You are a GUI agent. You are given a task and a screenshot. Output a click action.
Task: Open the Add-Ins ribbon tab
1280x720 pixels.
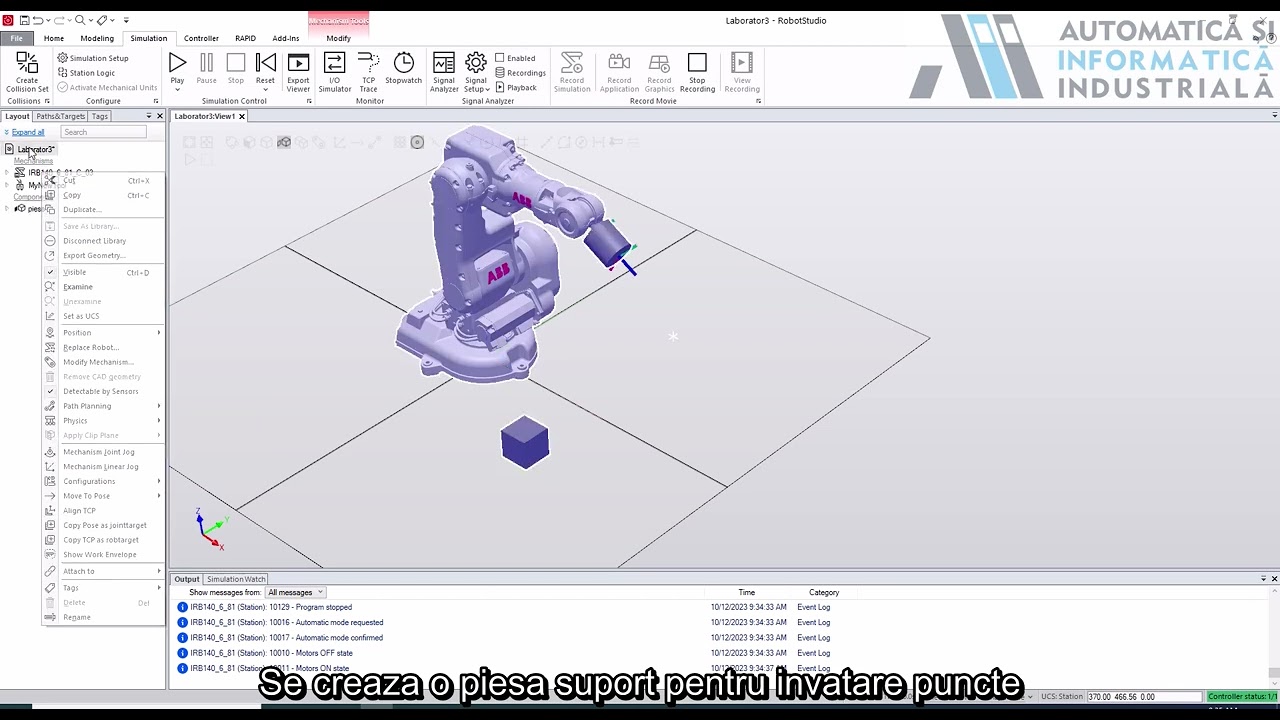tap(286, 38)
